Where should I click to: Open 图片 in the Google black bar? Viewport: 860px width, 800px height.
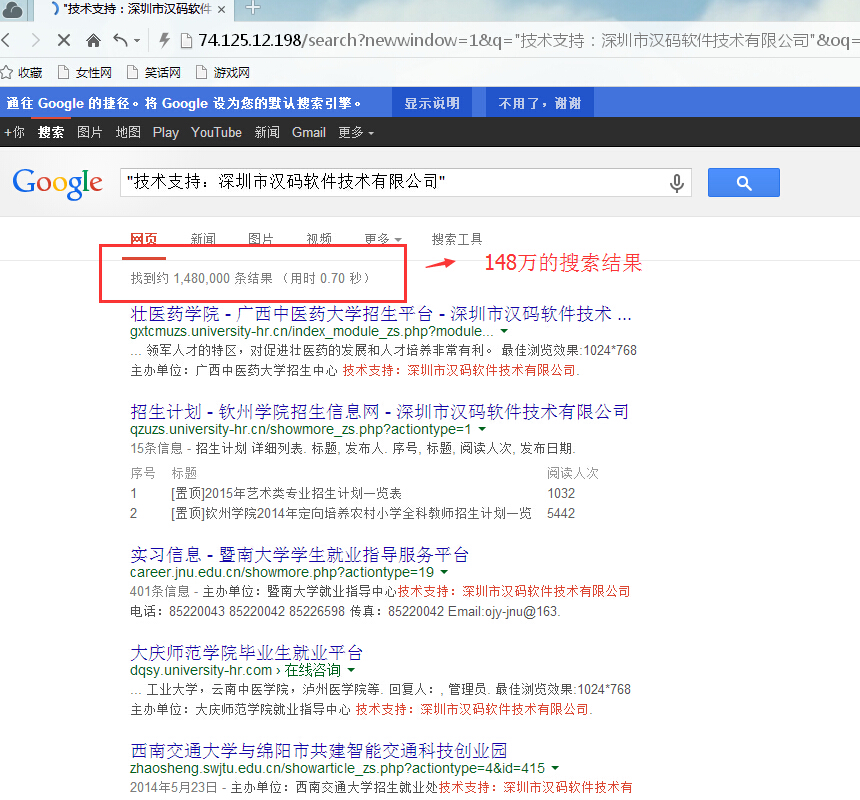click(90, 132)
